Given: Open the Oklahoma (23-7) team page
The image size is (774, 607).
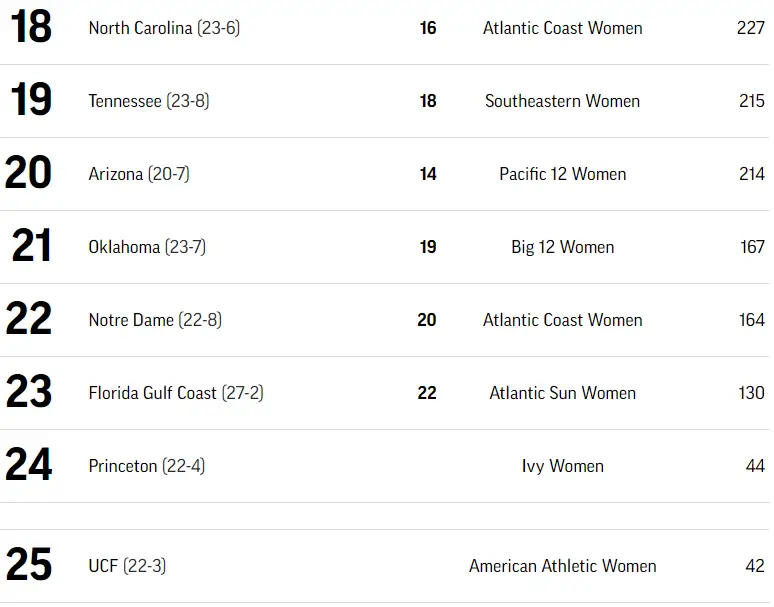Looking at the screenshot, I should click(x=147, y=247).
